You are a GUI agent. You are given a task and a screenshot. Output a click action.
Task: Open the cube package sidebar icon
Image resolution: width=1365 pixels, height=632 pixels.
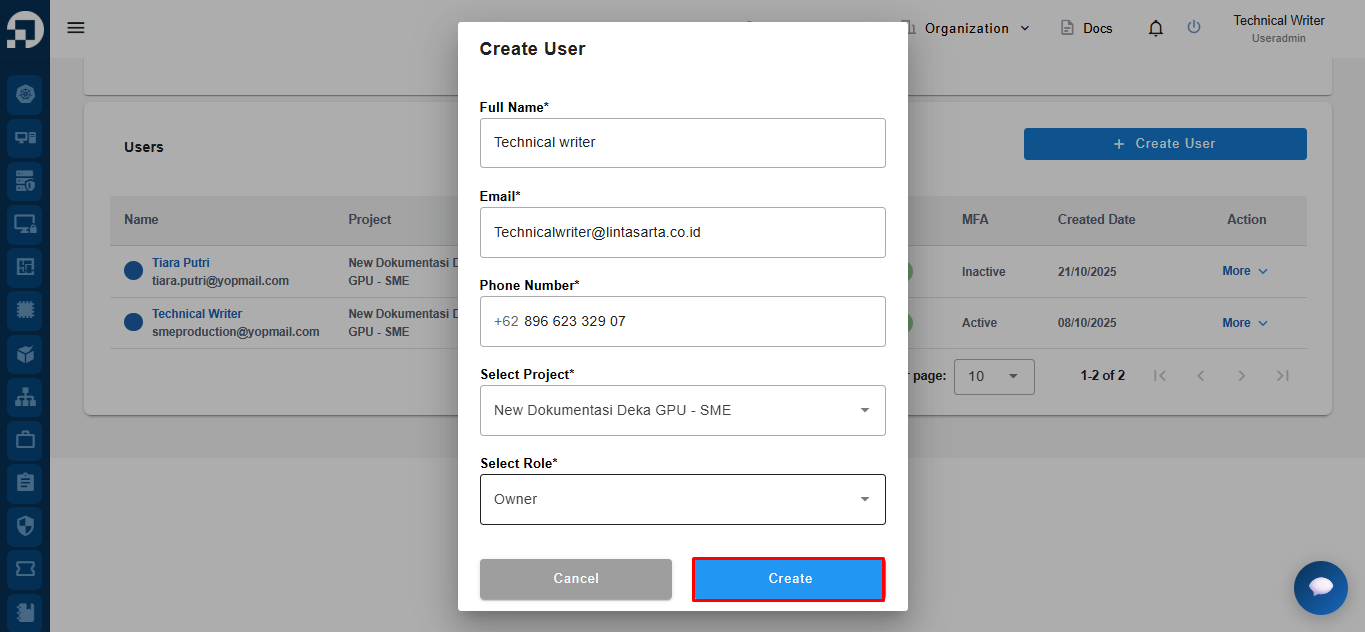click(x=25, y=353)
